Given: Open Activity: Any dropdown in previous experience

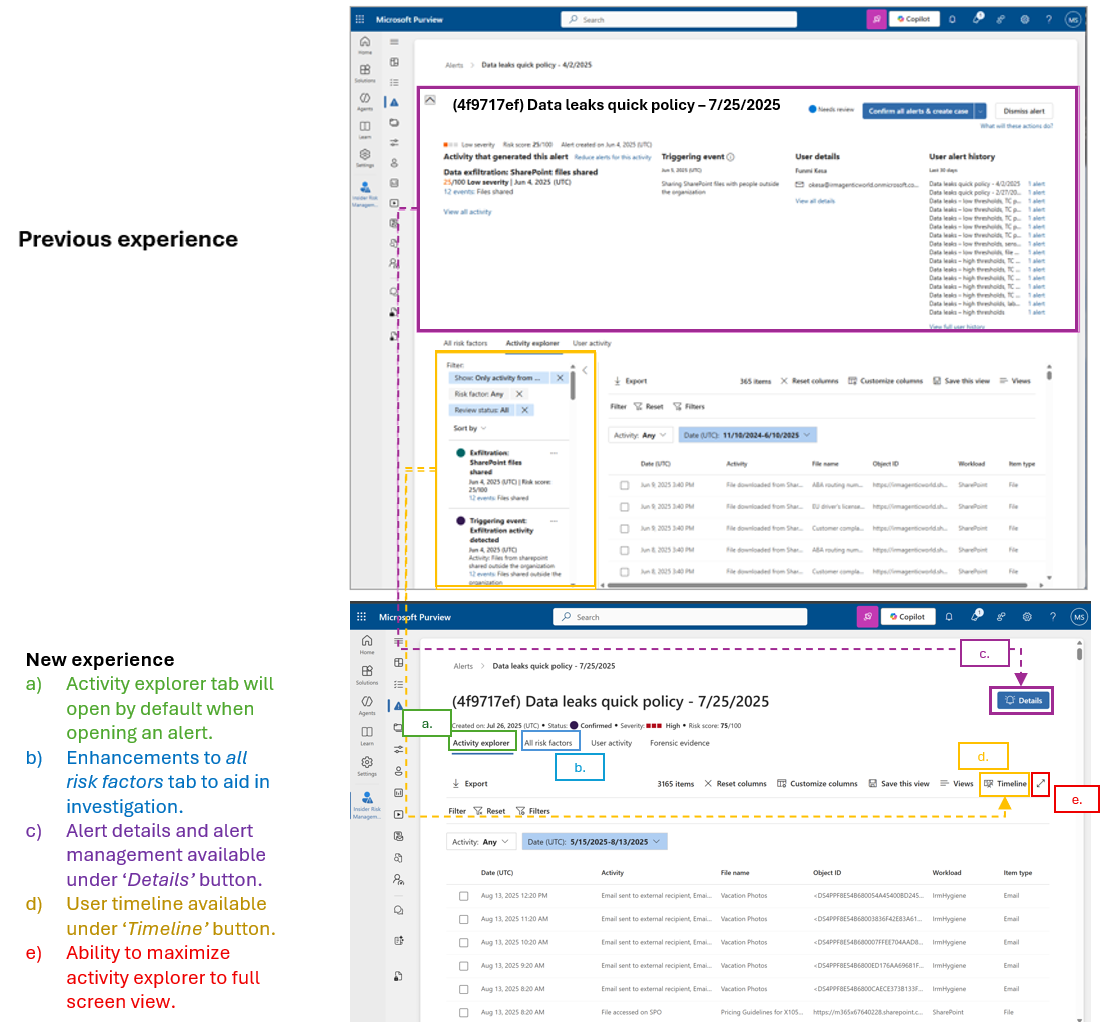Looking at the screenshot, I should pyautogui.click(x=640, y=435).
